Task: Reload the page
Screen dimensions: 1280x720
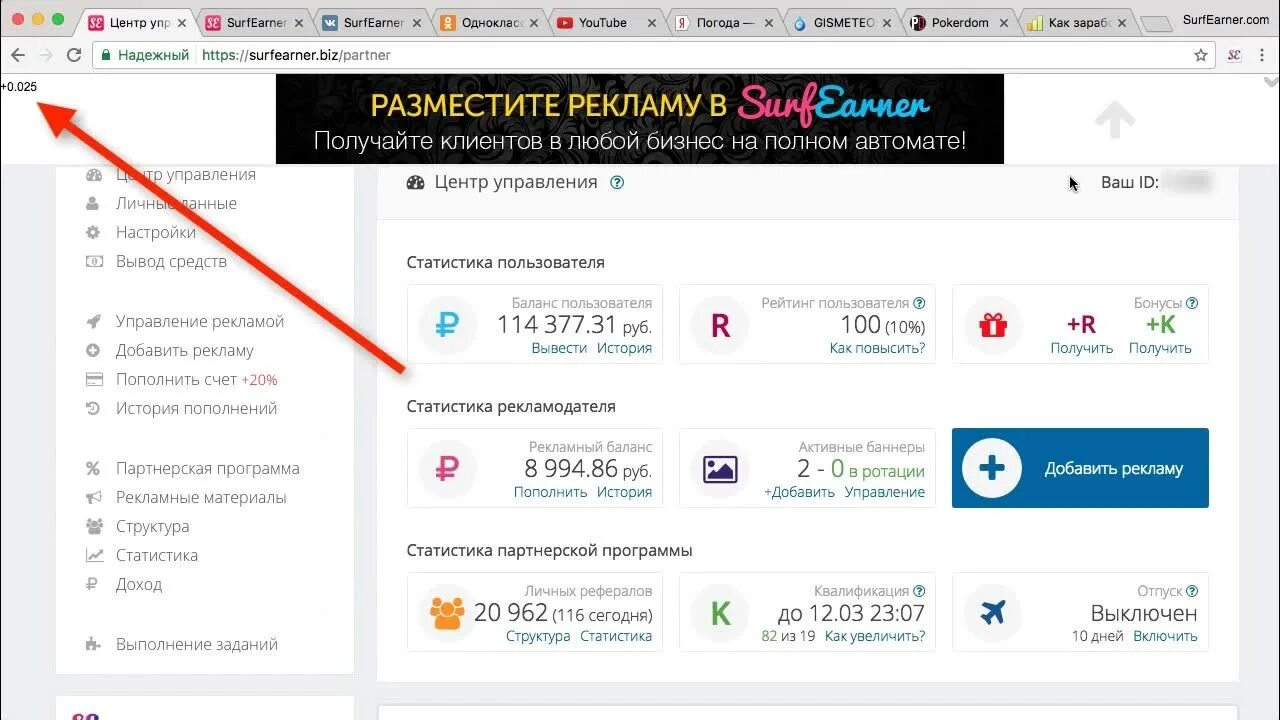Action: click(x=73, y=56)
